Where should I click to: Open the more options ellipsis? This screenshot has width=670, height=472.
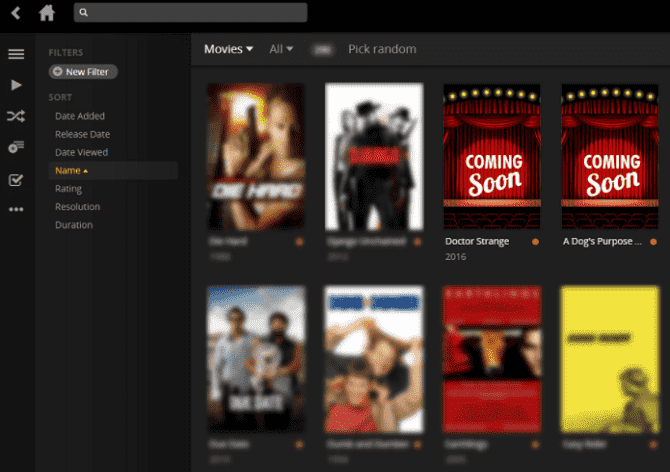[16, 209]
